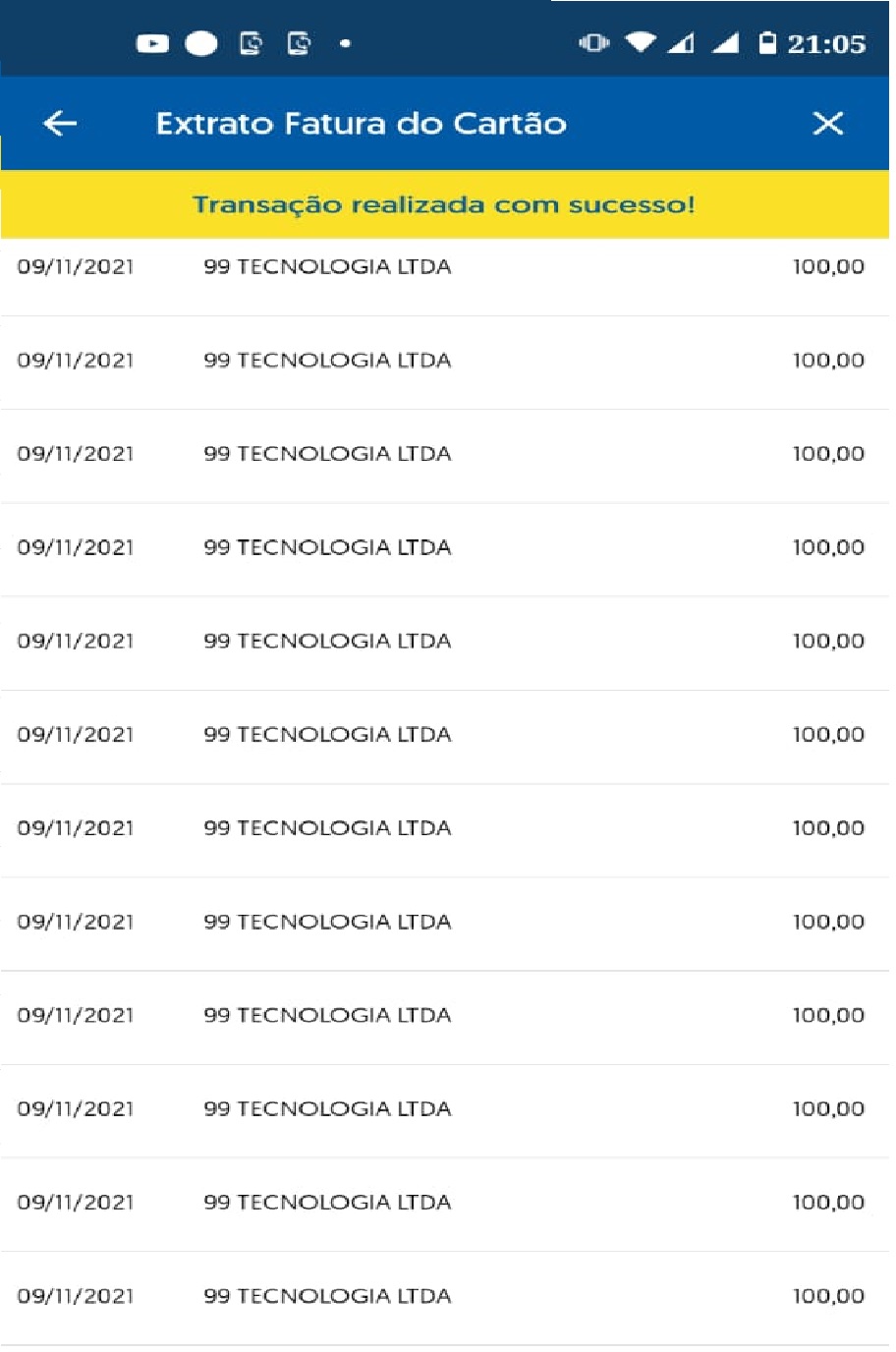
Task: Tap the Extrato Fatura do Cartão title
Action: pos(361,124)
